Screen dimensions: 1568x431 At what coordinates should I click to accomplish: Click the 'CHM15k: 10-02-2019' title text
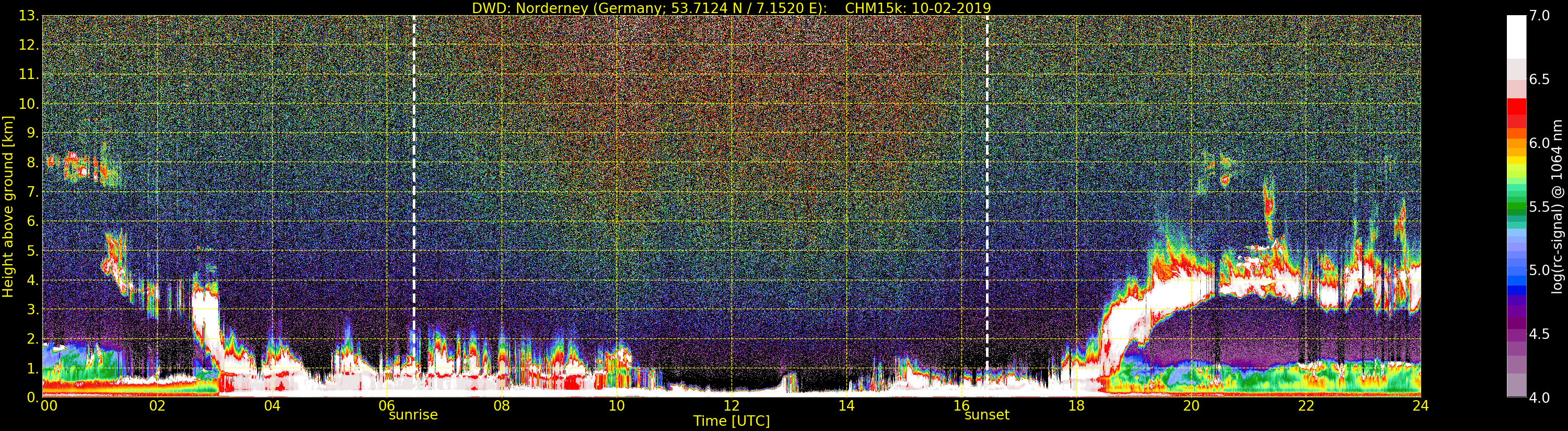(x=917, y=8)
